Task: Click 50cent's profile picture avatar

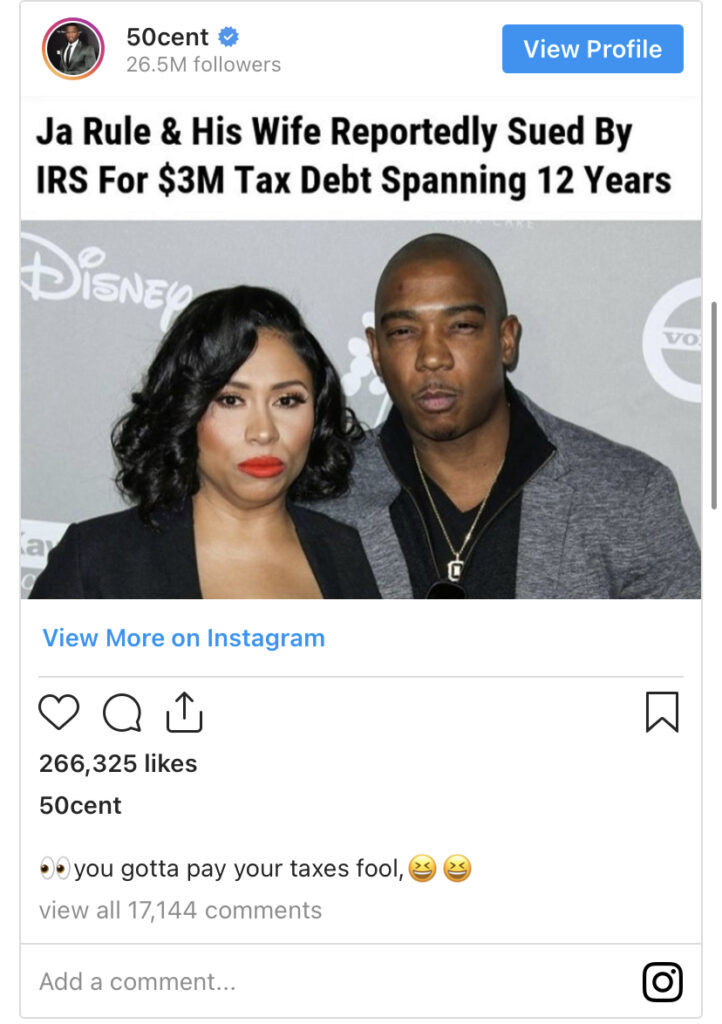Action: [73, 49]
